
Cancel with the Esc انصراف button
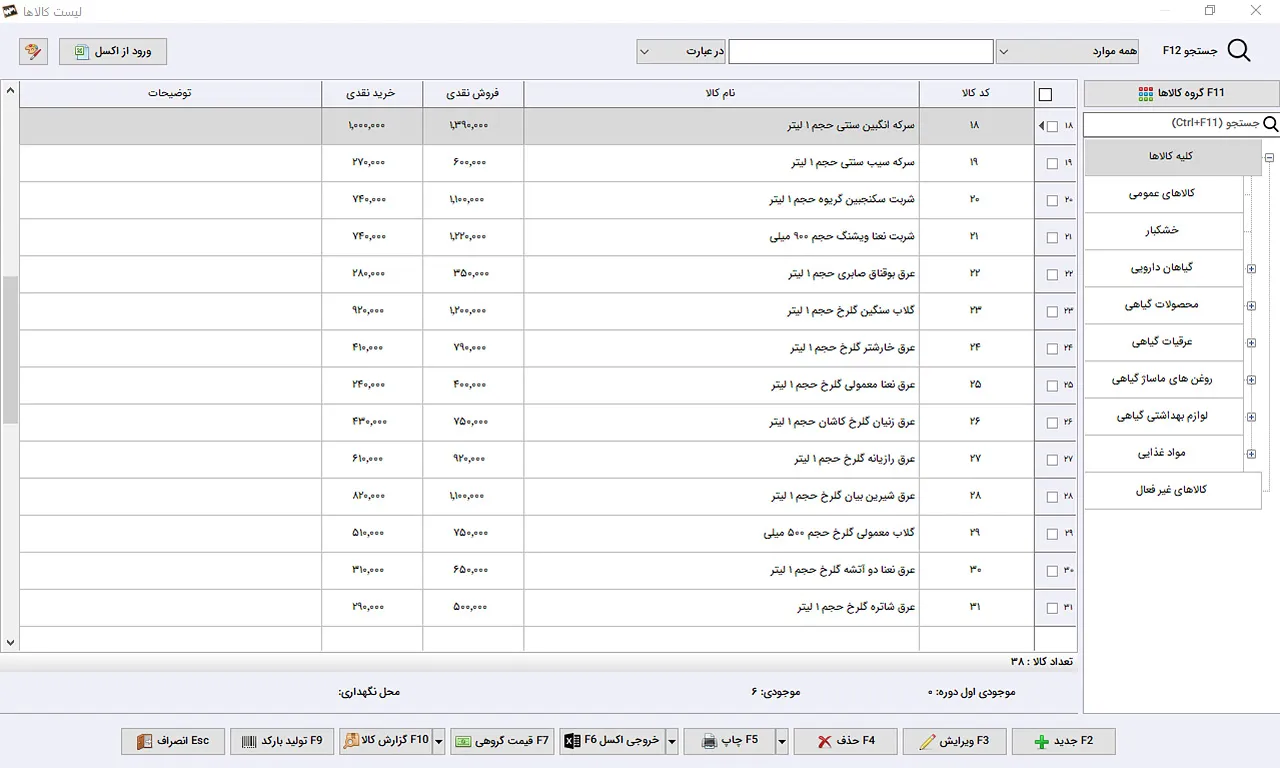[173, 741]
